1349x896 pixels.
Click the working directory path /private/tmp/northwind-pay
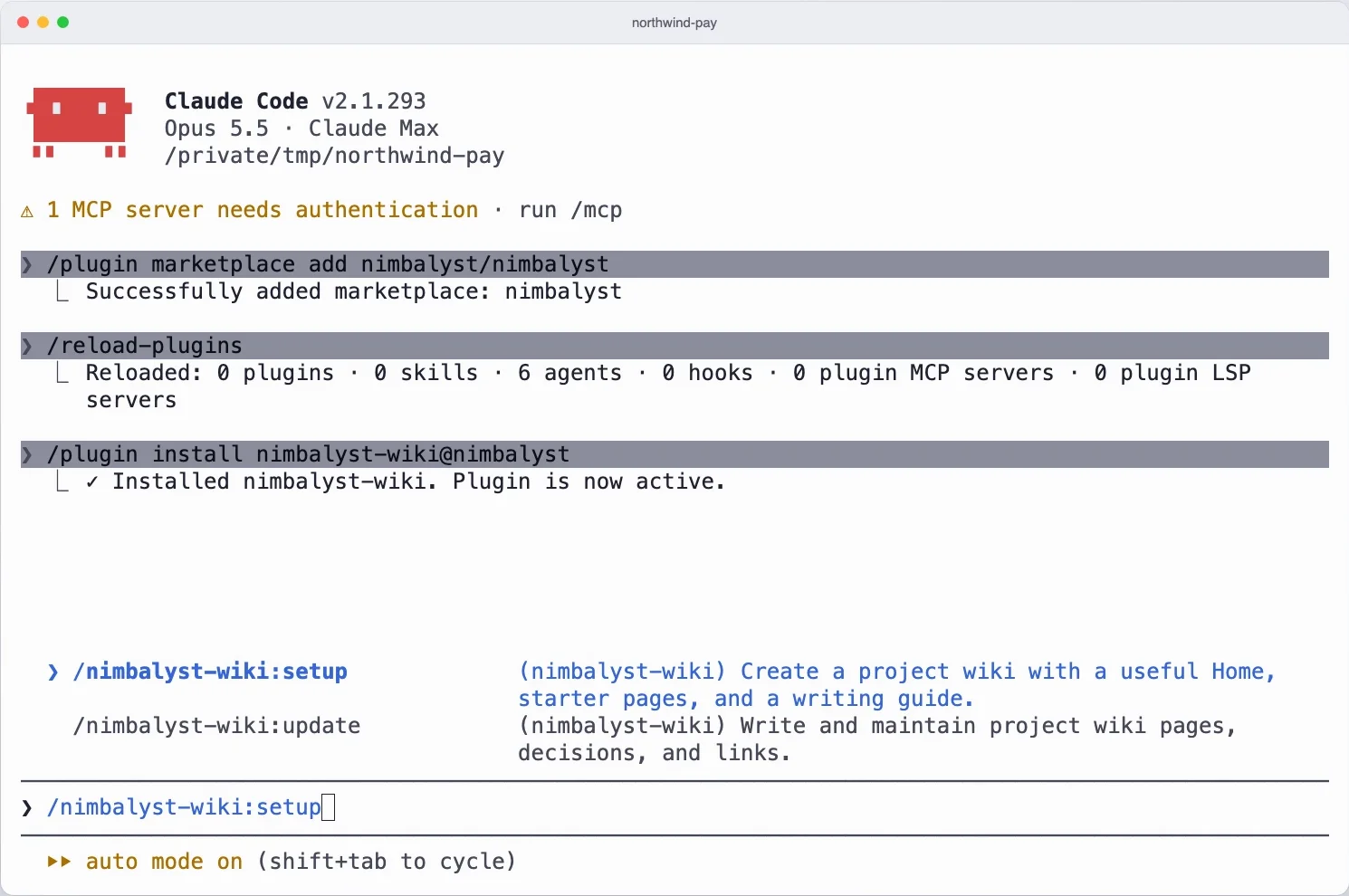coord(334,156)
